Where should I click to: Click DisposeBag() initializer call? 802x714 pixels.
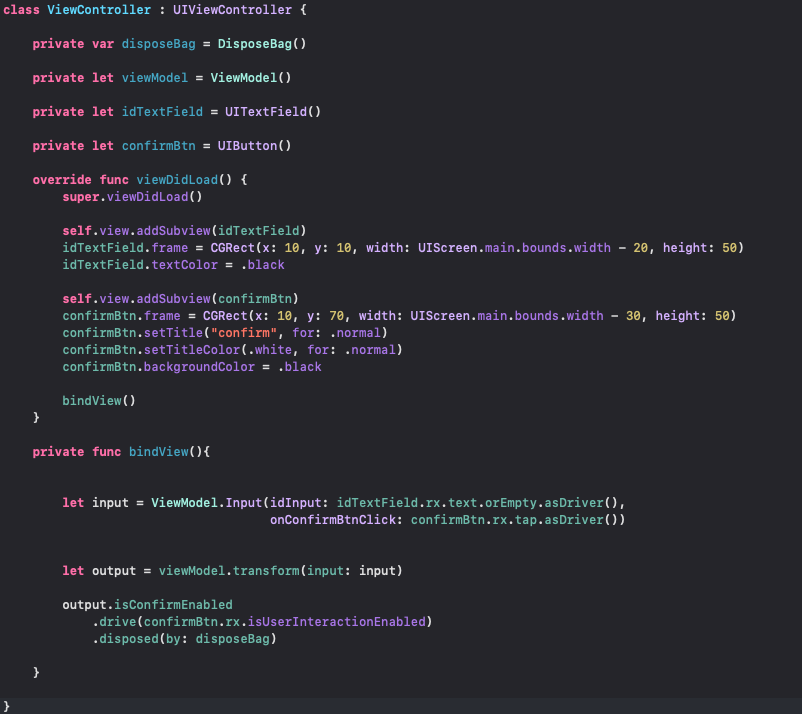pyautogui.click(x=262, y=44)
